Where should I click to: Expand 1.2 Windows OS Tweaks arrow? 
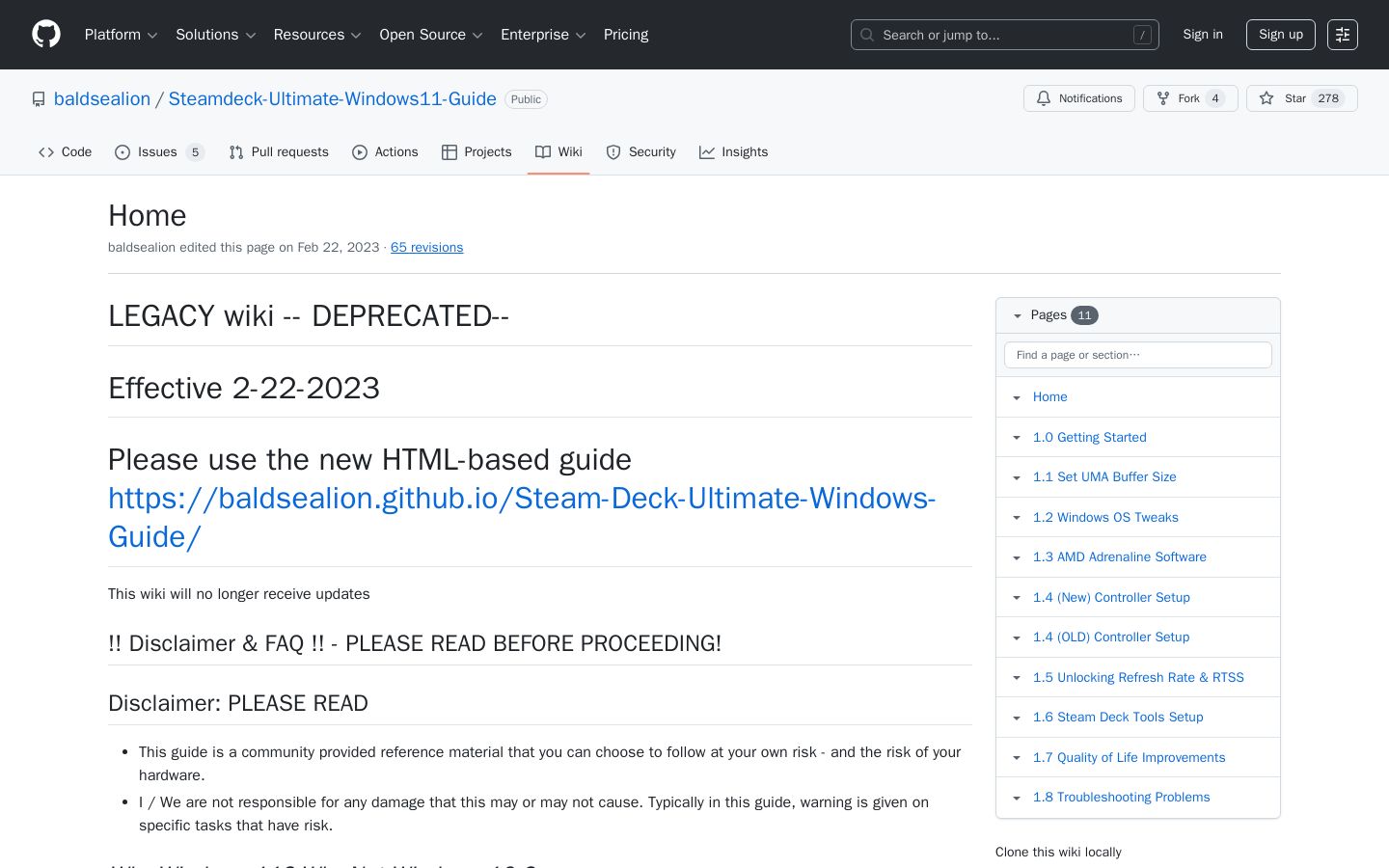1017,518
